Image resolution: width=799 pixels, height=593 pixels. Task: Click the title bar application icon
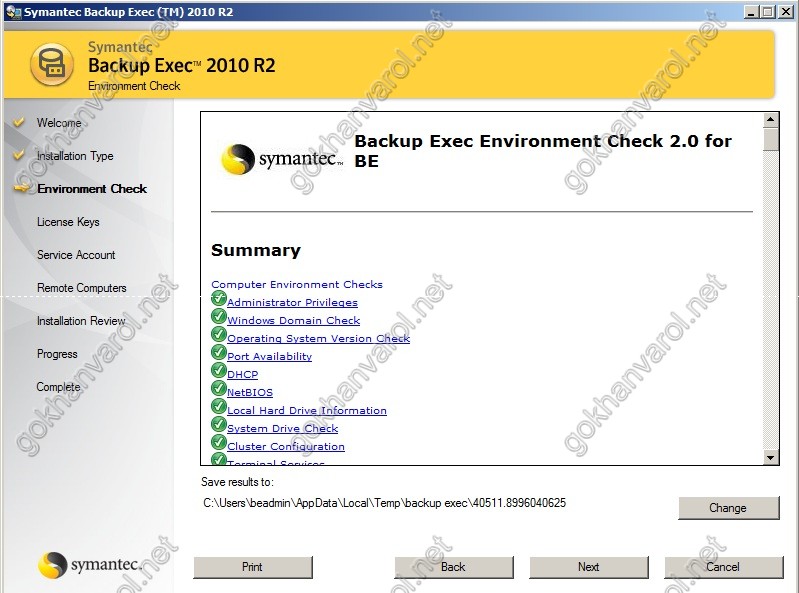11,11
